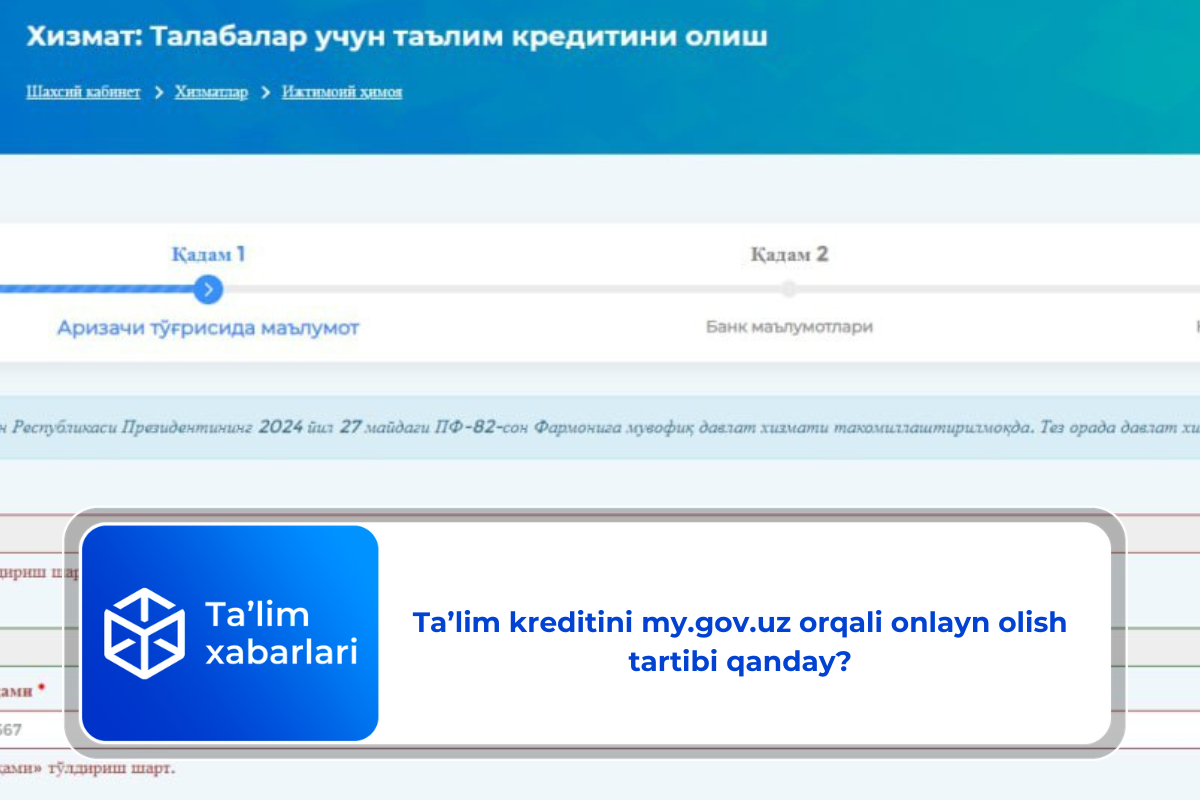Click the blue step progress bar

coord(100,290)
